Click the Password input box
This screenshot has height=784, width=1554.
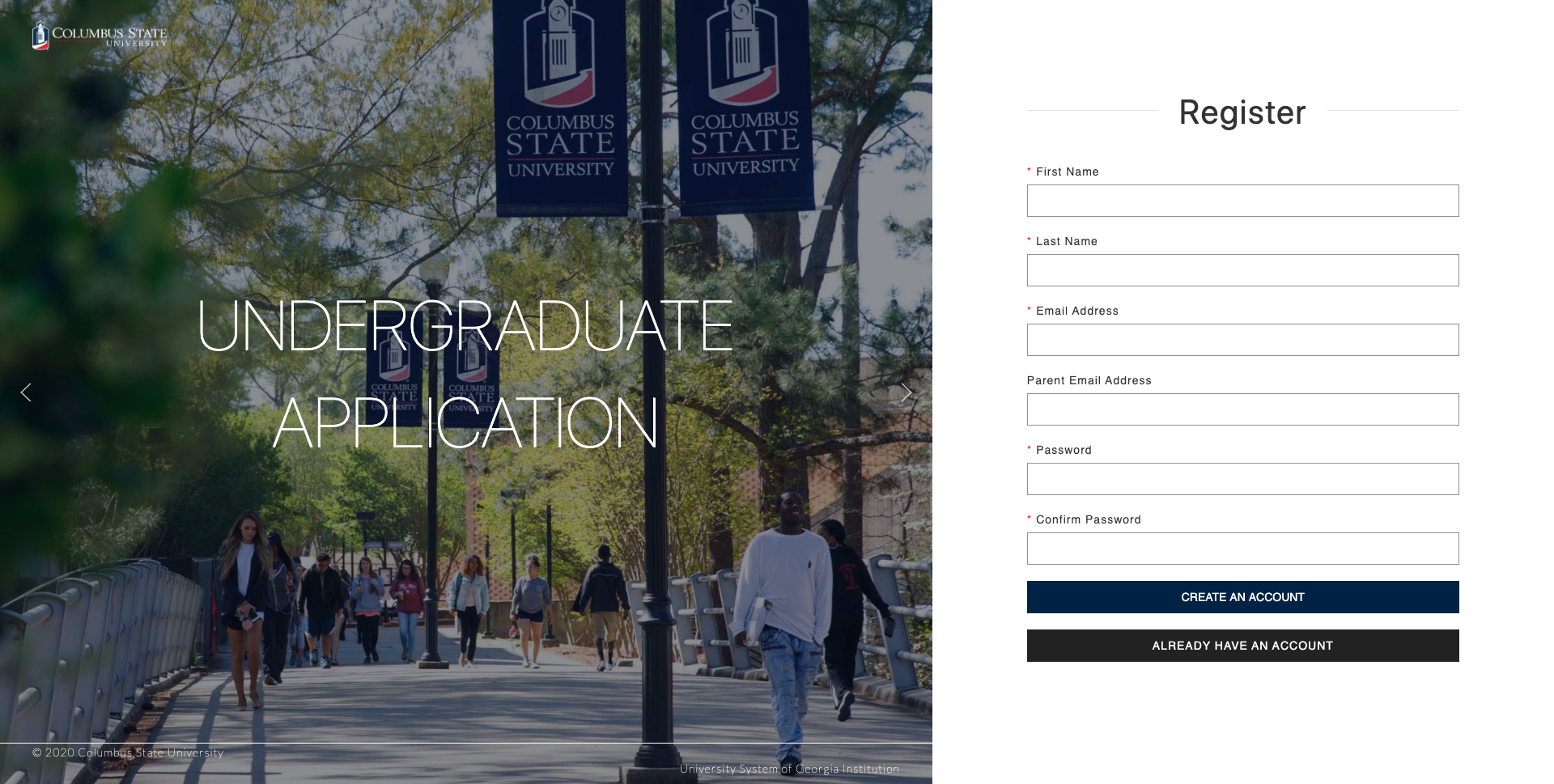[1242, 479]
